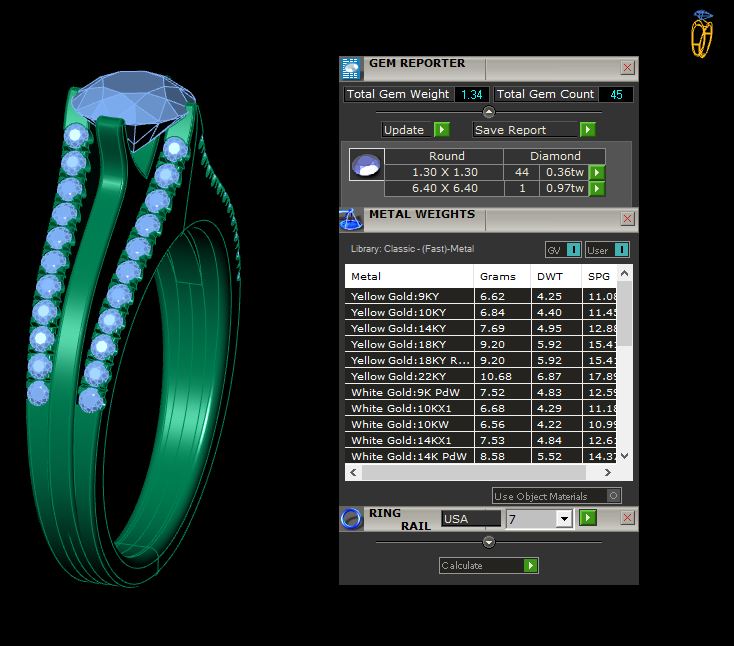Image resolution: width=734 pixels, height=646 pixels.
Task: Select the Yellow Gold:10KY row
Action: 481,312
